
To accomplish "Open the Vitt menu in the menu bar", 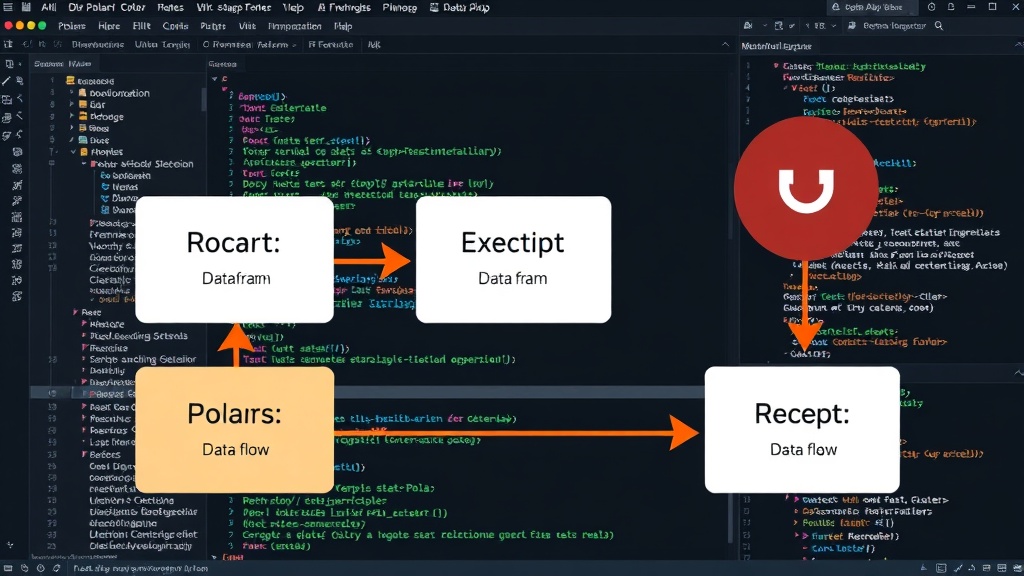I will (247, 26).
